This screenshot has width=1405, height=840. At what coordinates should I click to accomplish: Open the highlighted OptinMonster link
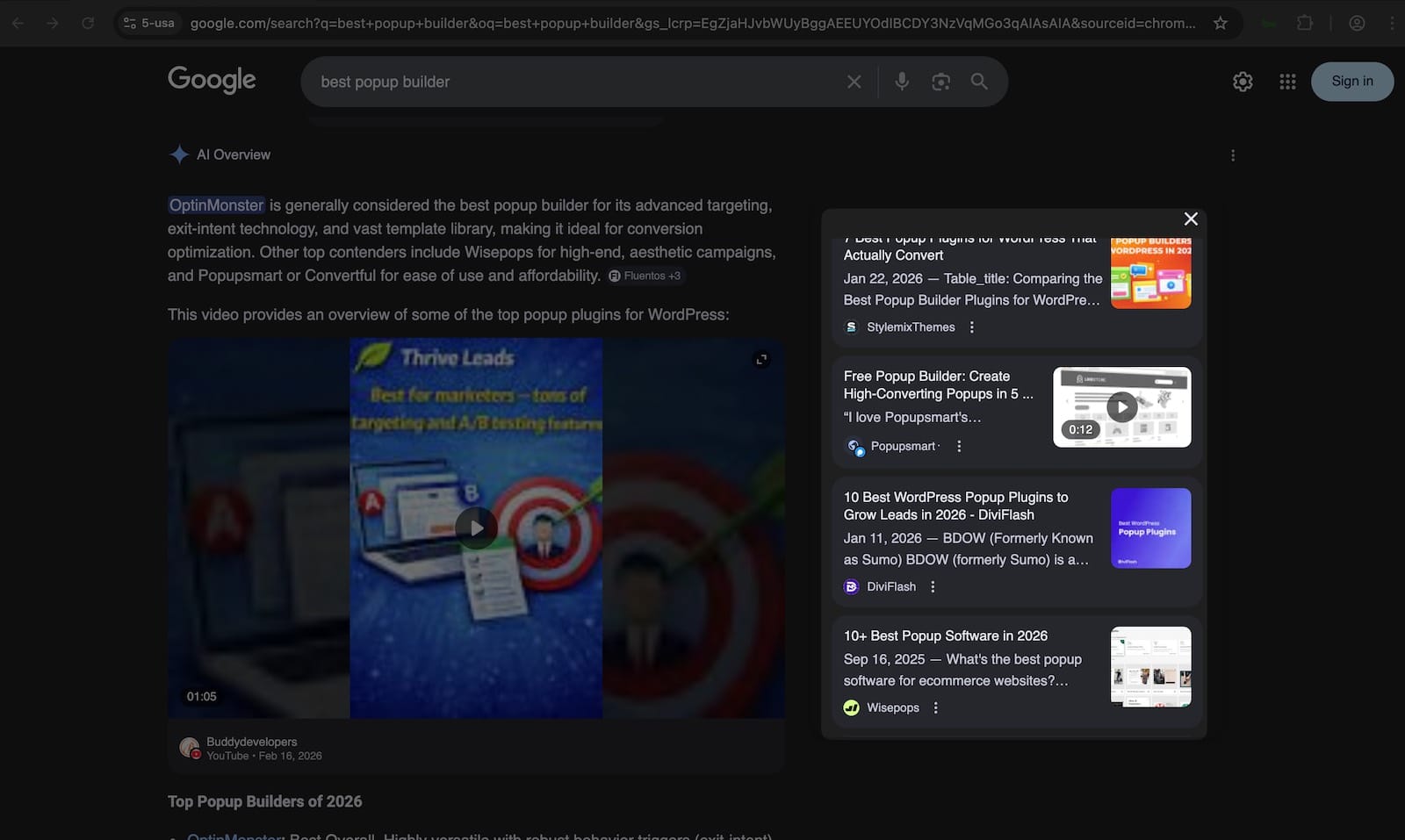pos(216,205)
